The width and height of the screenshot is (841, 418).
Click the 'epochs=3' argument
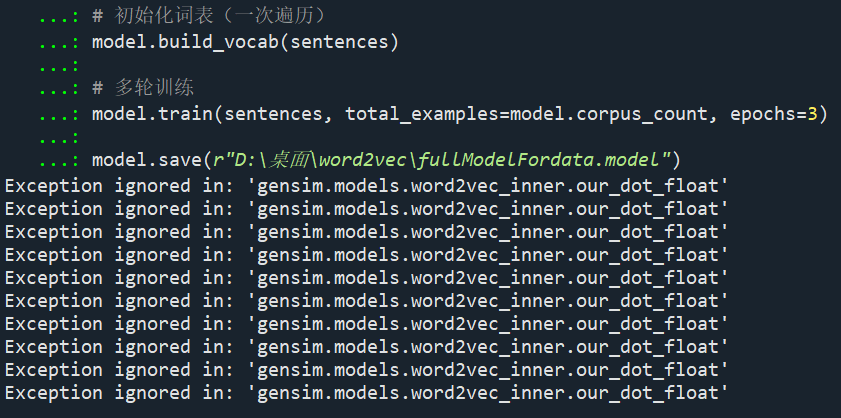coord(773,114)
